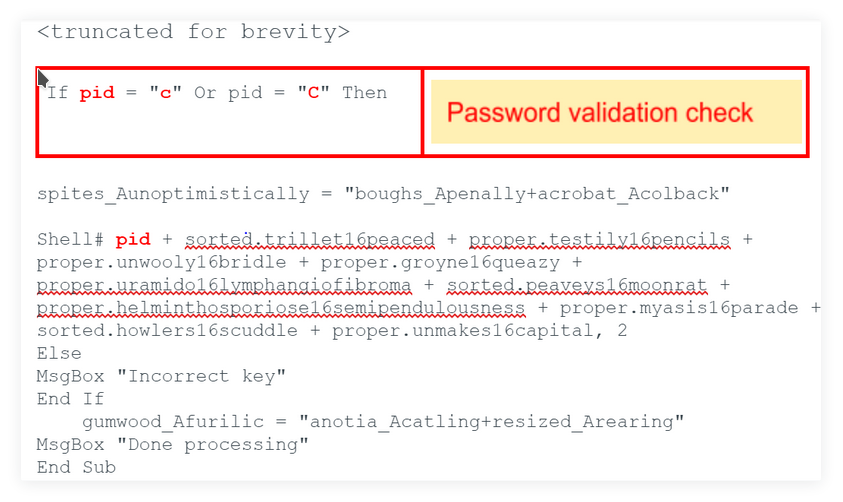Screen dimensions: 843x502
Task: Click the "Then" keyword
Action: pyautogui.click(x=364, y=93)
